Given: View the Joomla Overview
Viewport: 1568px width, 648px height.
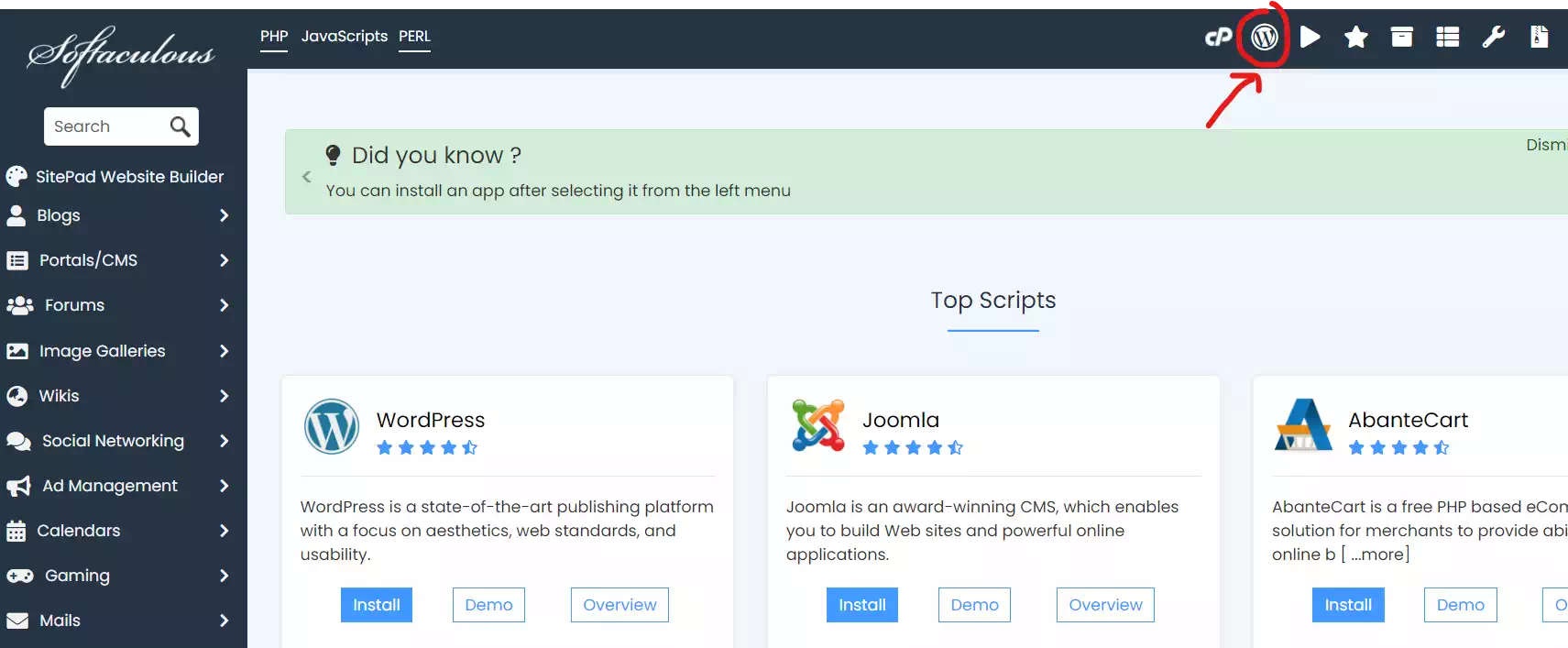Looking at the screenshot, I should coord(1105,605).
